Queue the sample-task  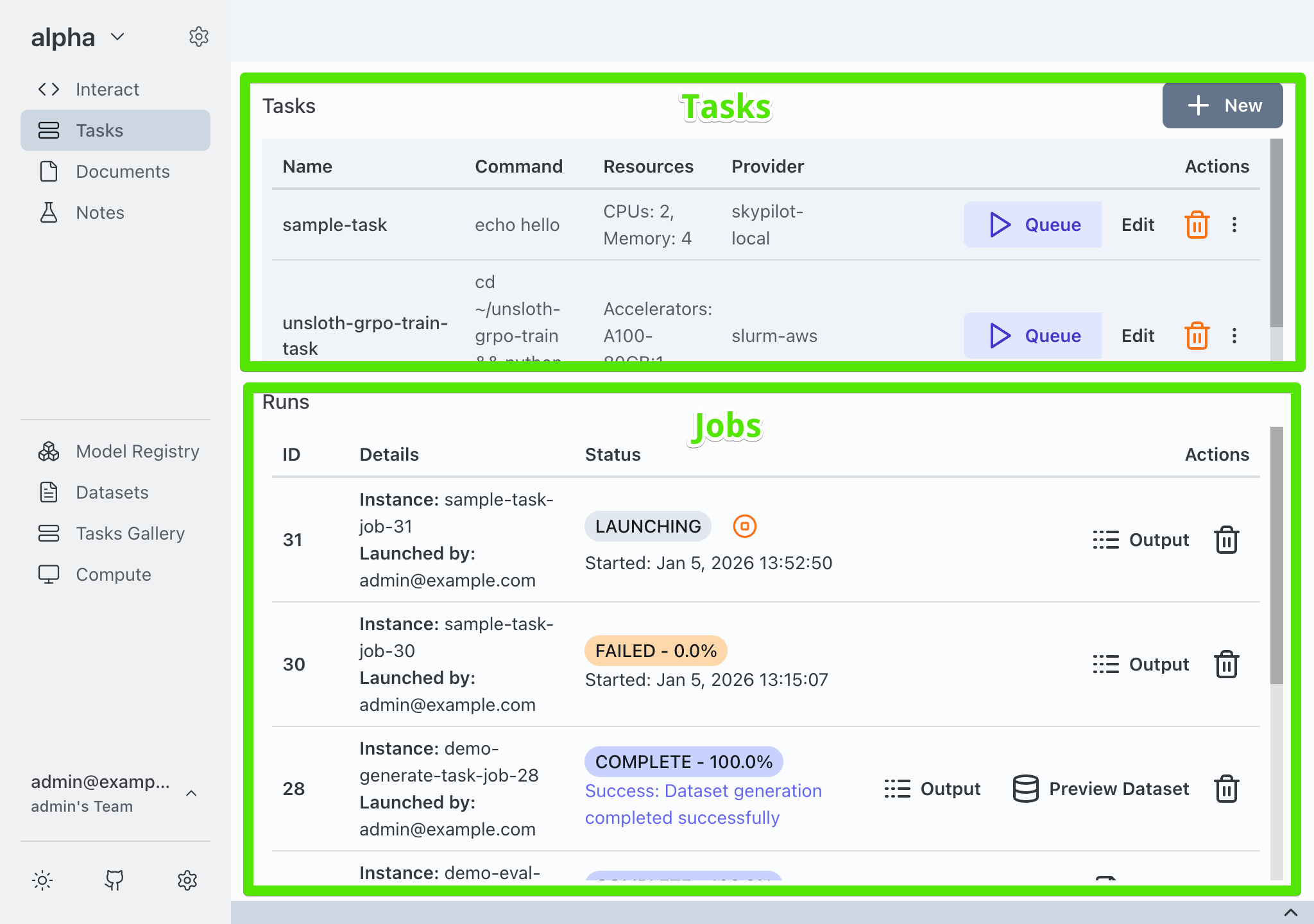(1032, 225)
